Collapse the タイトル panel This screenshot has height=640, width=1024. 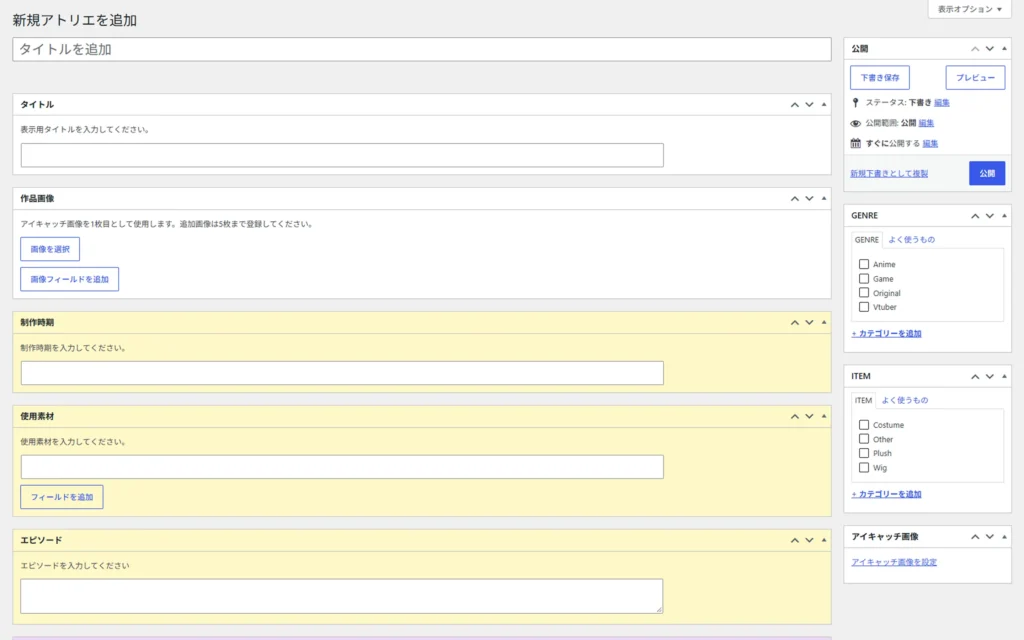[824, 104]
